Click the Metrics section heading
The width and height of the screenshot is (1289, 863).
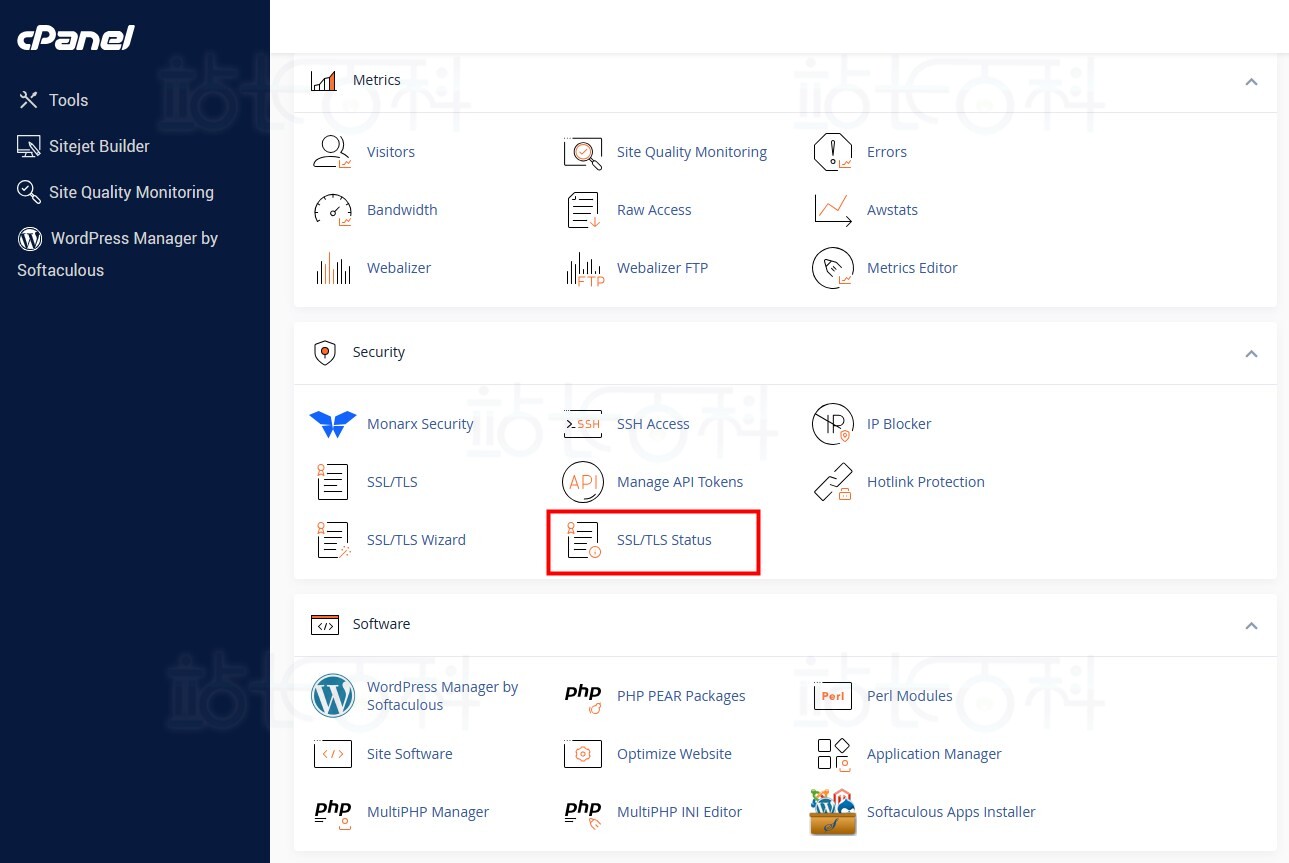[377, 80]
